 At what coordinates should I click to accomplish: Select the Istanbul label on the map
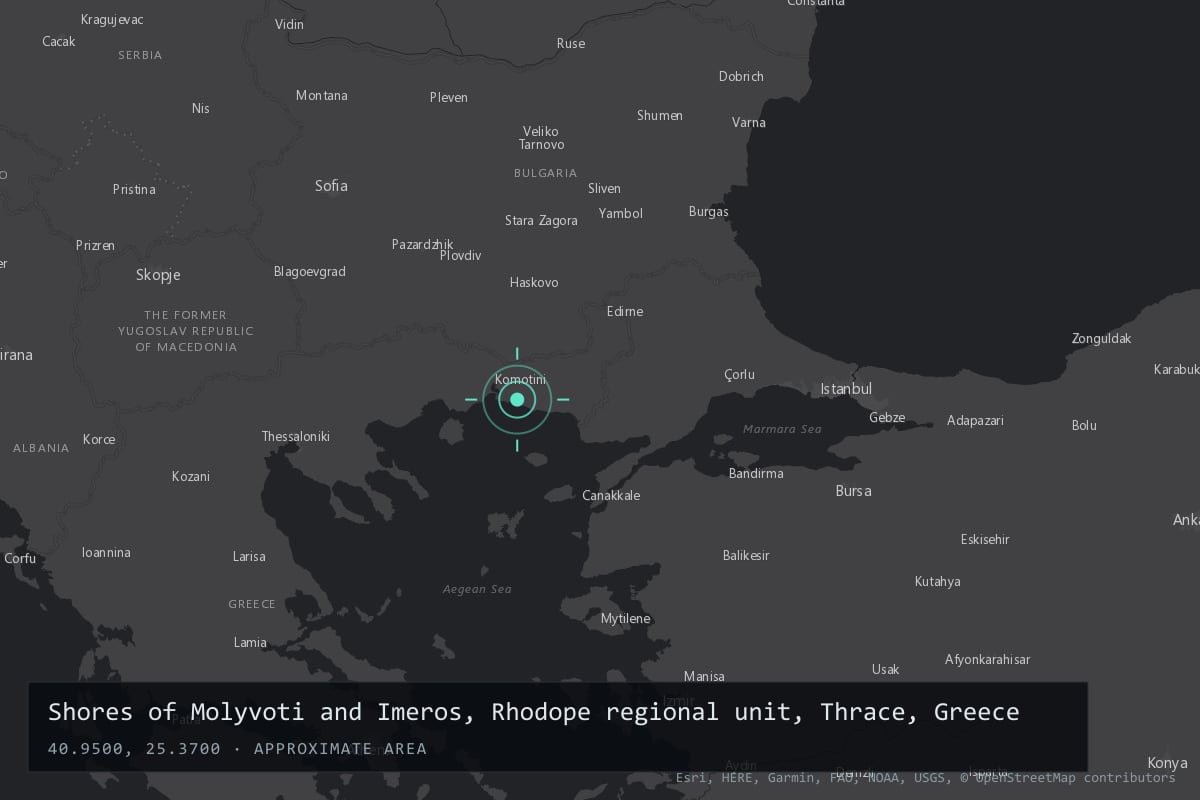coord(846,389)
